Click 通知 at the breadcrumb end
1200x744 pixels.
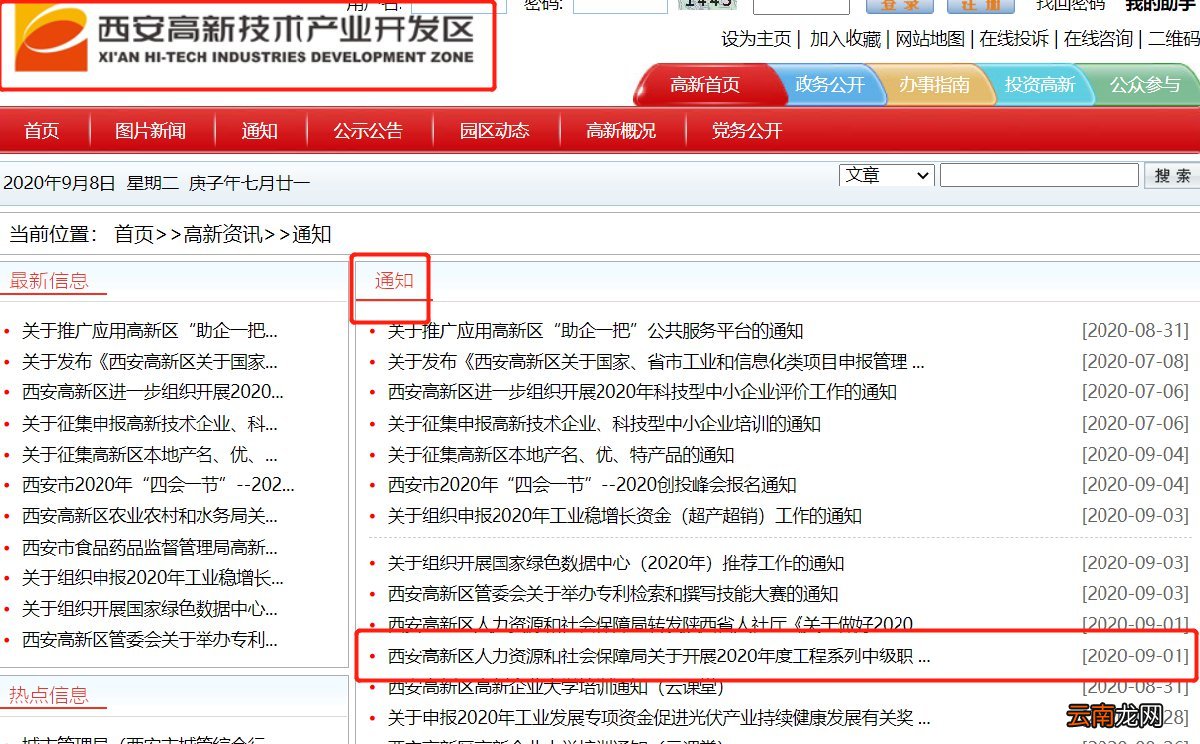(x=312, y=234)
